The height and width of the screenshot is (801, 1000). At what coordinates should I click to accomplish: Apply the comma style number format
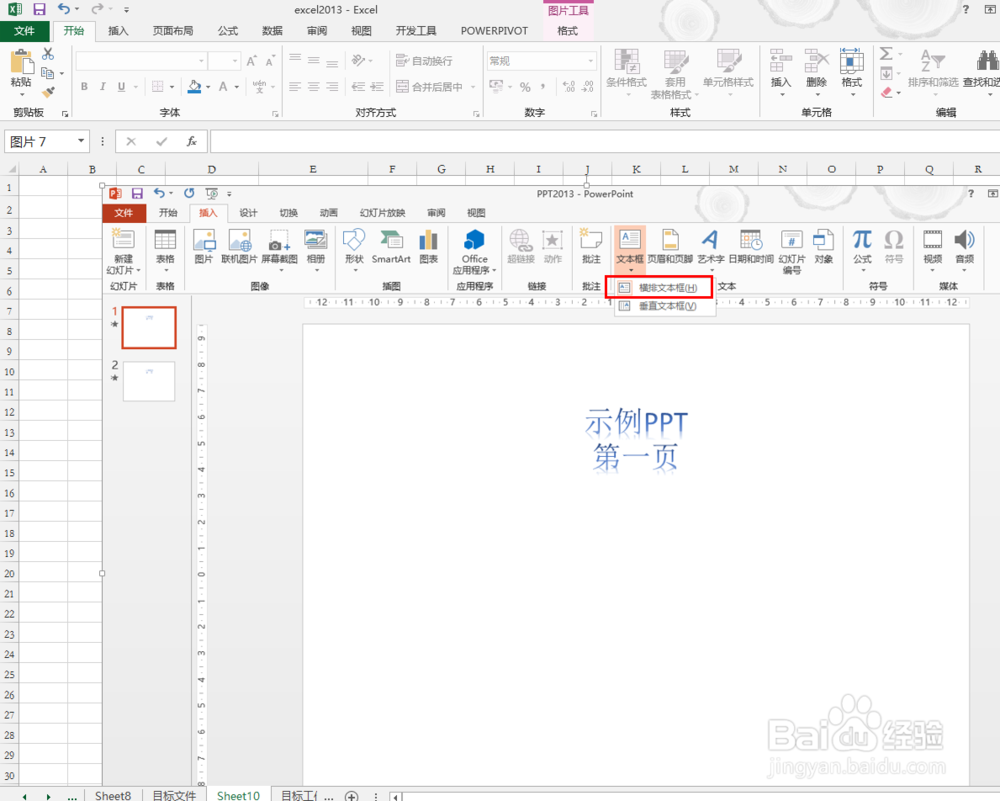(x=543, y=86)
